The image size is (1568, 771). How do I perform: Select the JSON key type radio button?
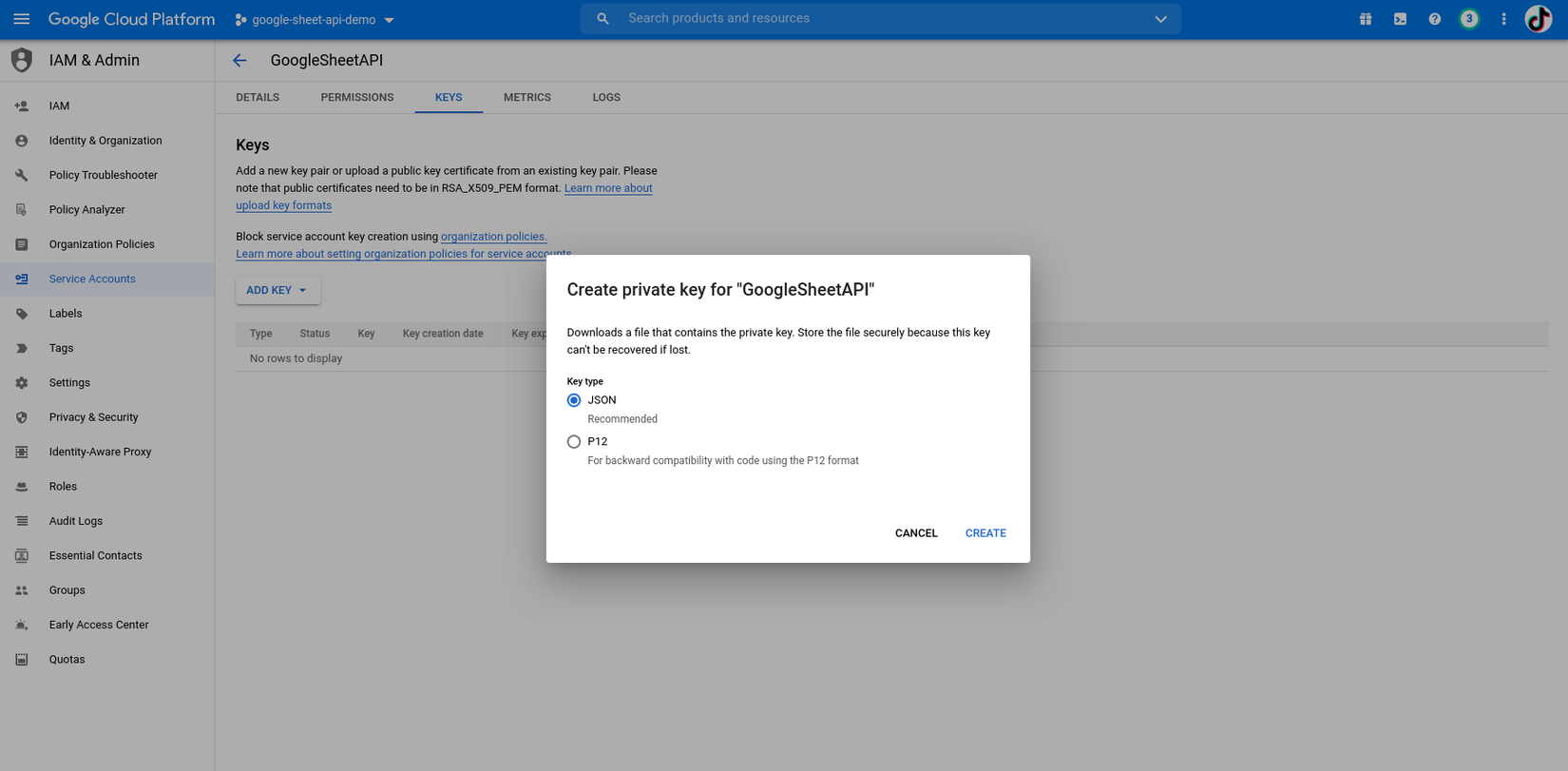coord(574,400)
